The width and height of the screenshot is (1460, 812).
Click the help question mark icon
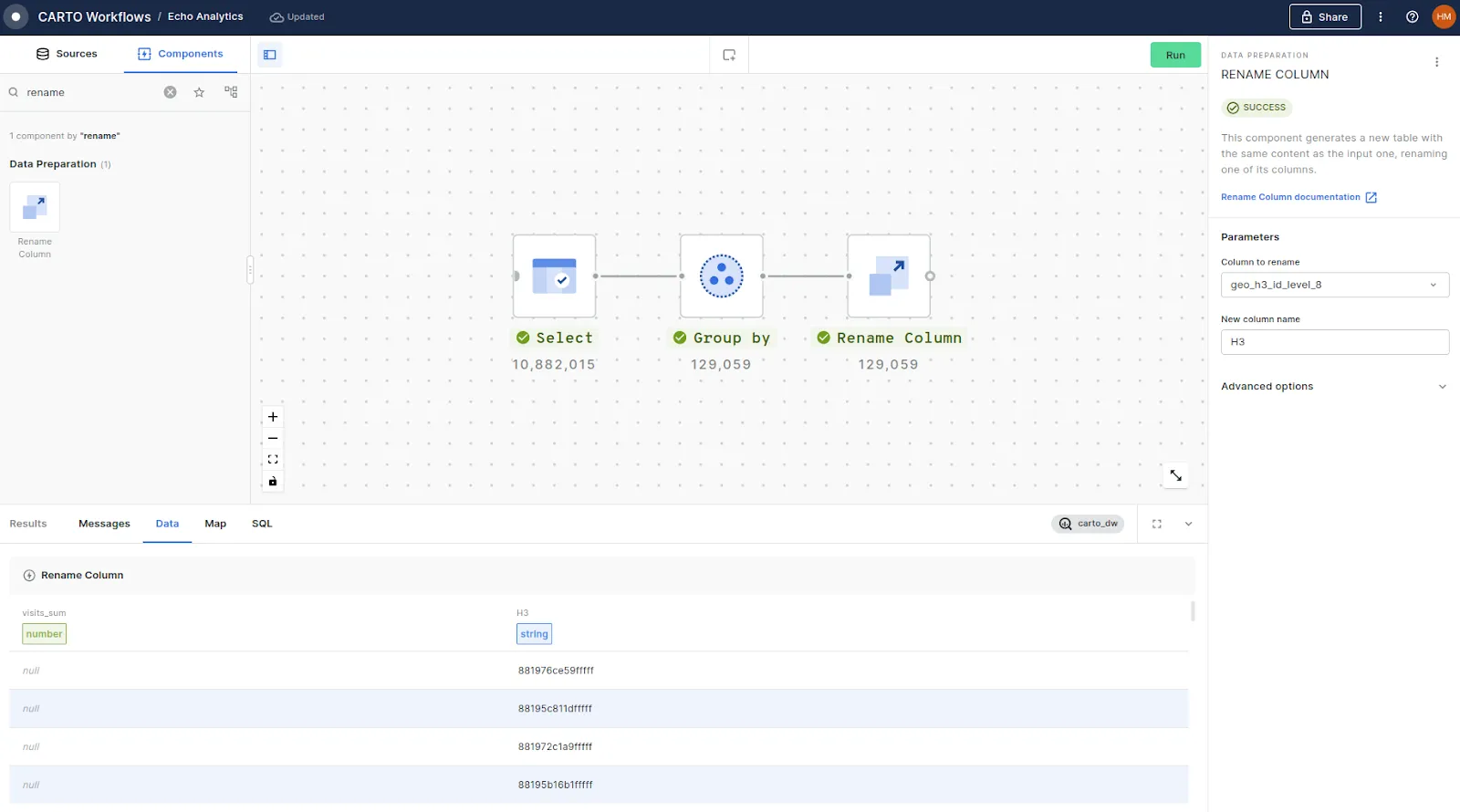1413,16
